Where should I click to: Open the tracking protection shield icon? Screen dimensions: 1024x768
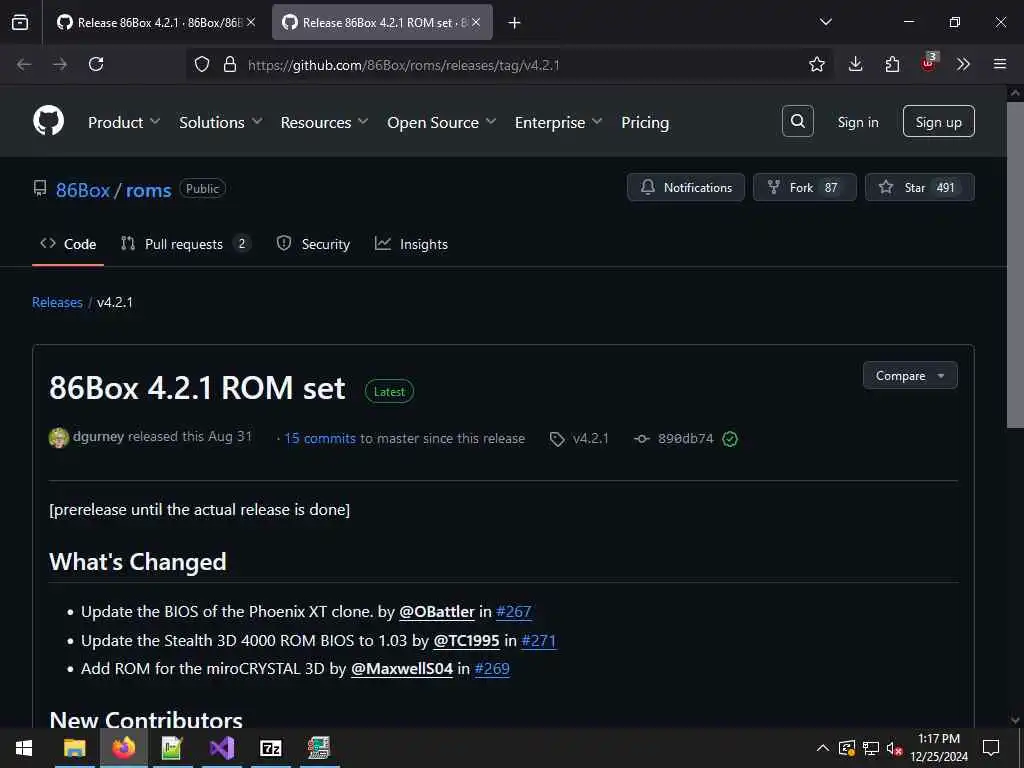202,64
